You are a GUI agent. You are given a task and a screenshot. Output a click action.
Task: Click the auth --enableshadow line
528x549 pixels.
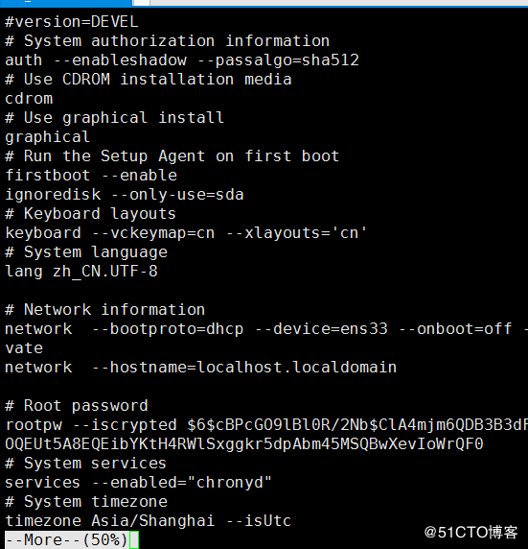click(x=182, y=60)
